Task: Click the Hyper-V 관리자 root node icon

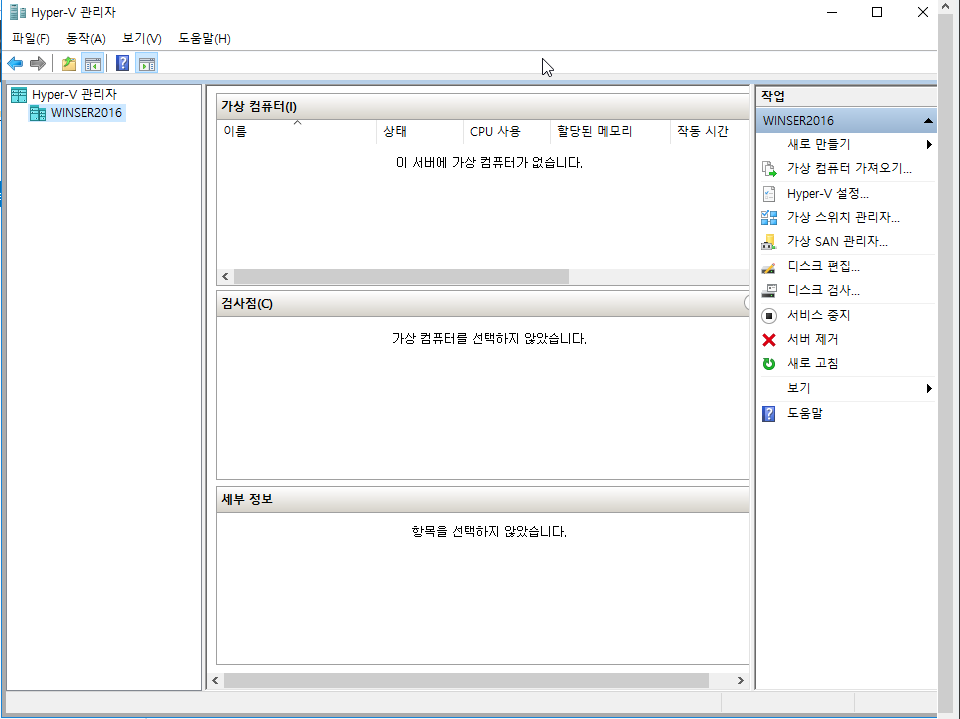Action: (x=19, y=94)
